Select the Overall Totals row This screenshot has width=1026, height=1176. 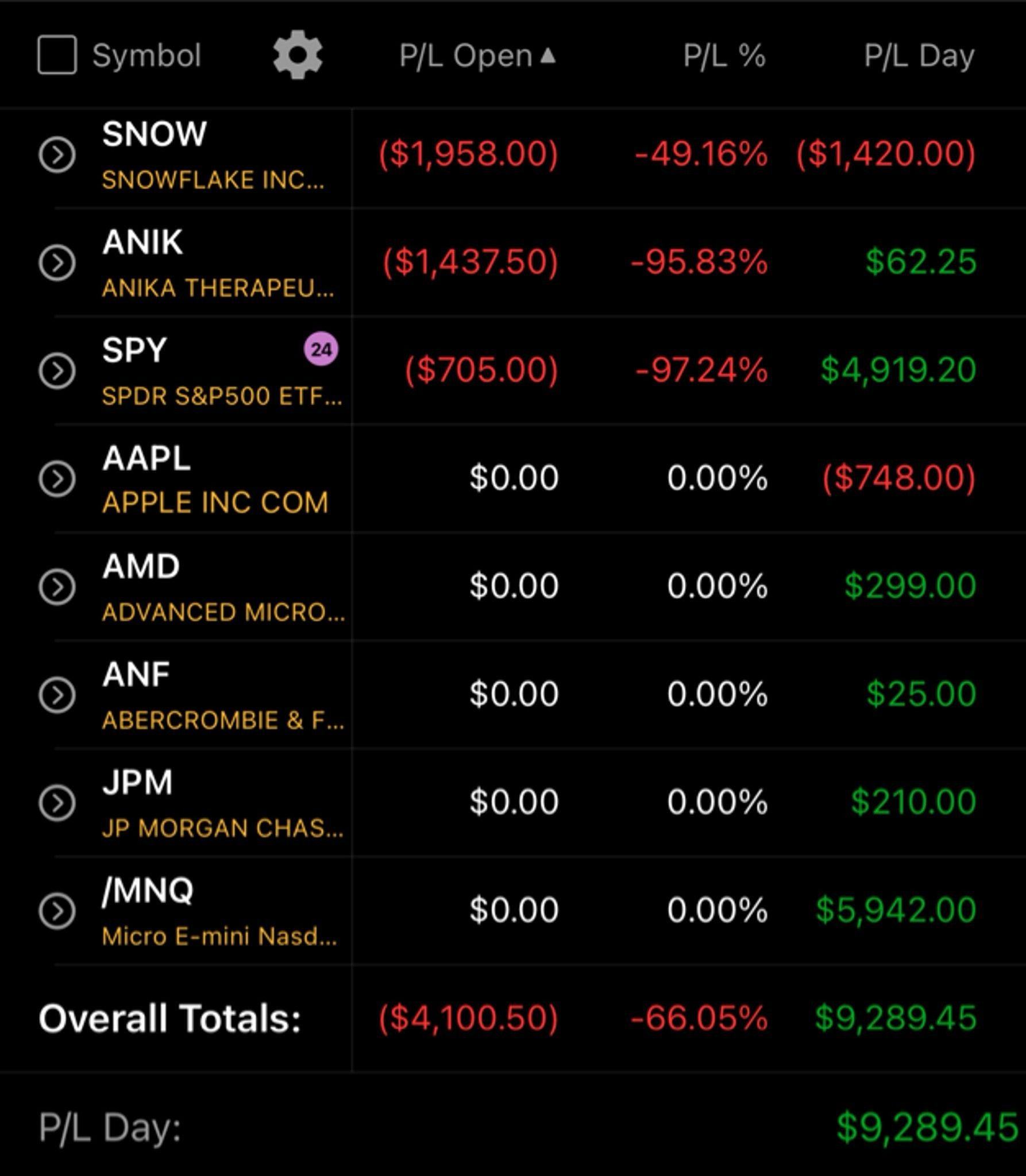point(513,1018)
